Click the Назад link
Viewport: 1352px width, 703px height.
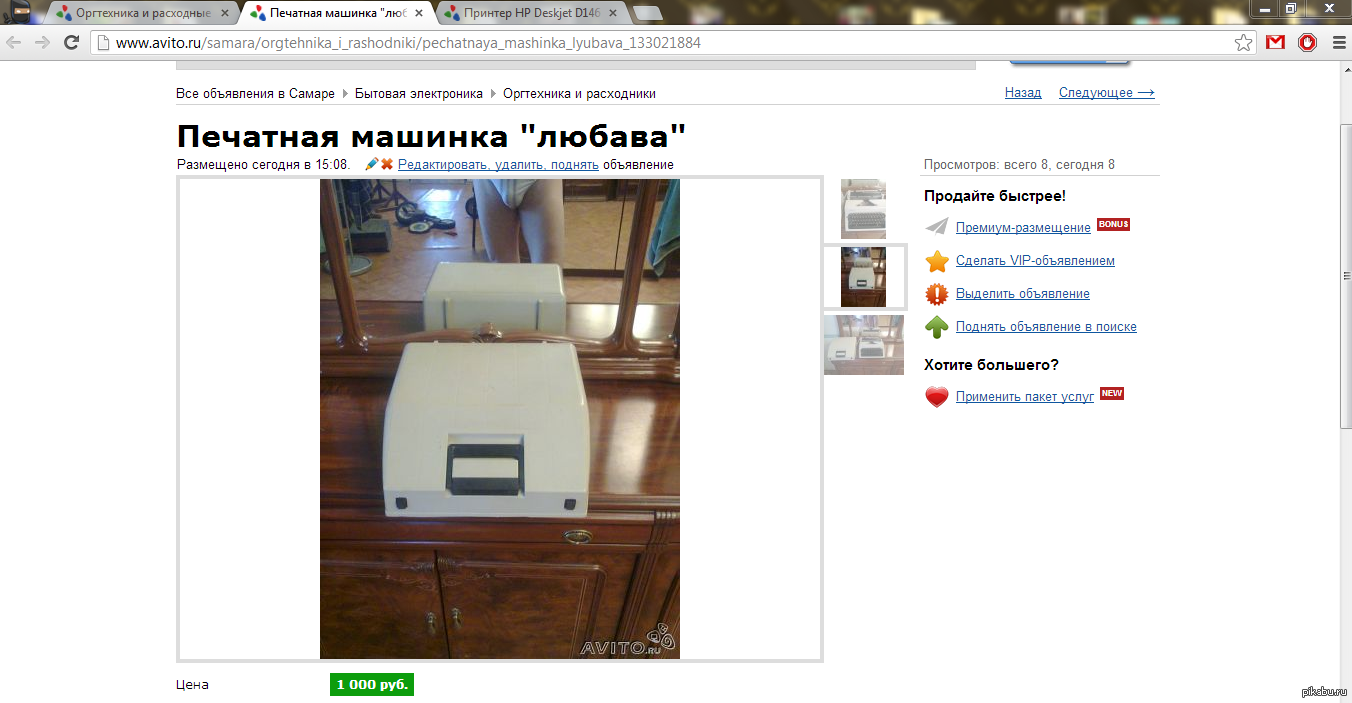[x=1022, y=93]
